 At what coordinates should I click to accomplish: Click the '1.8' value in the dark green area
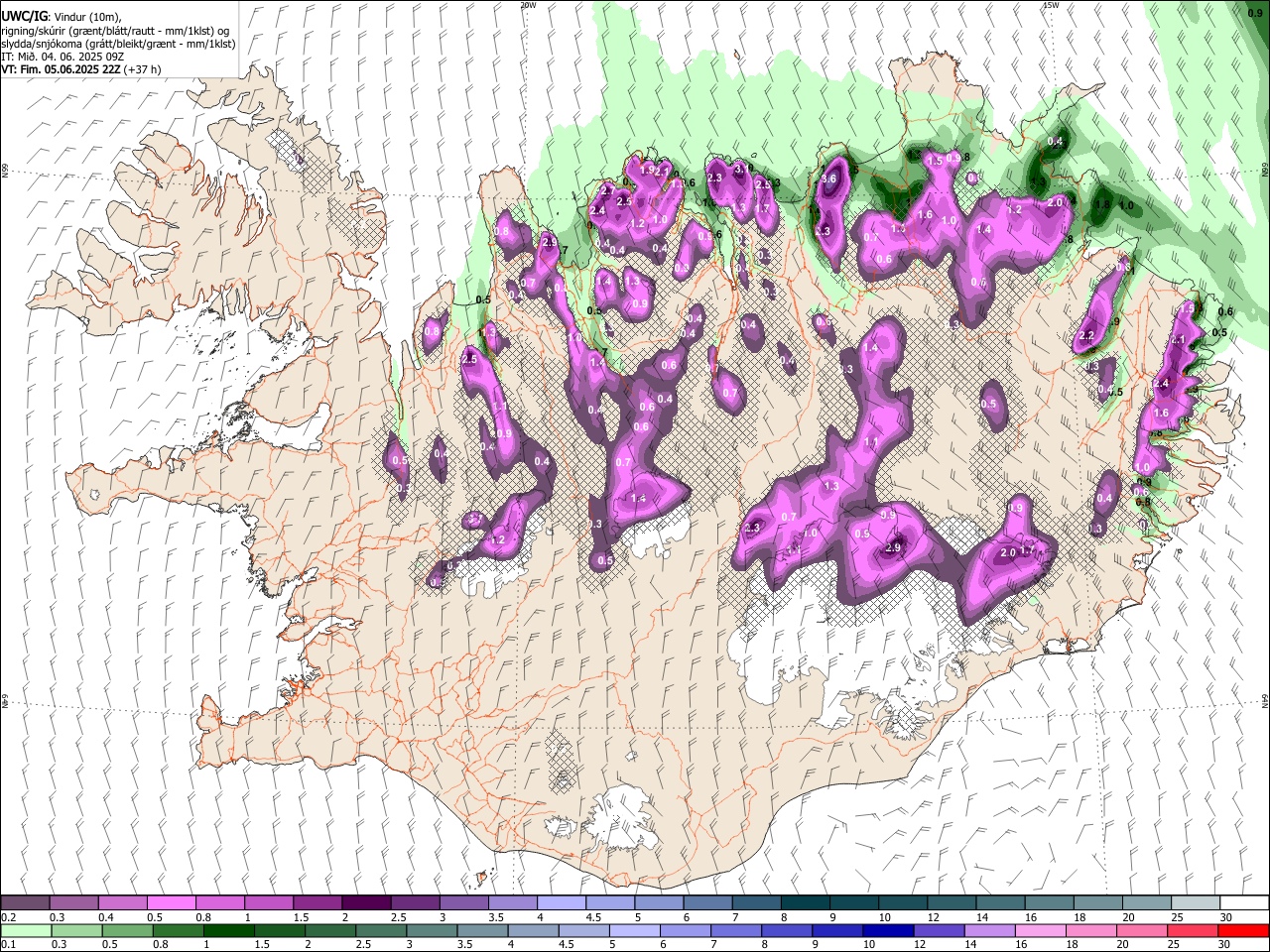(1100, 205)
